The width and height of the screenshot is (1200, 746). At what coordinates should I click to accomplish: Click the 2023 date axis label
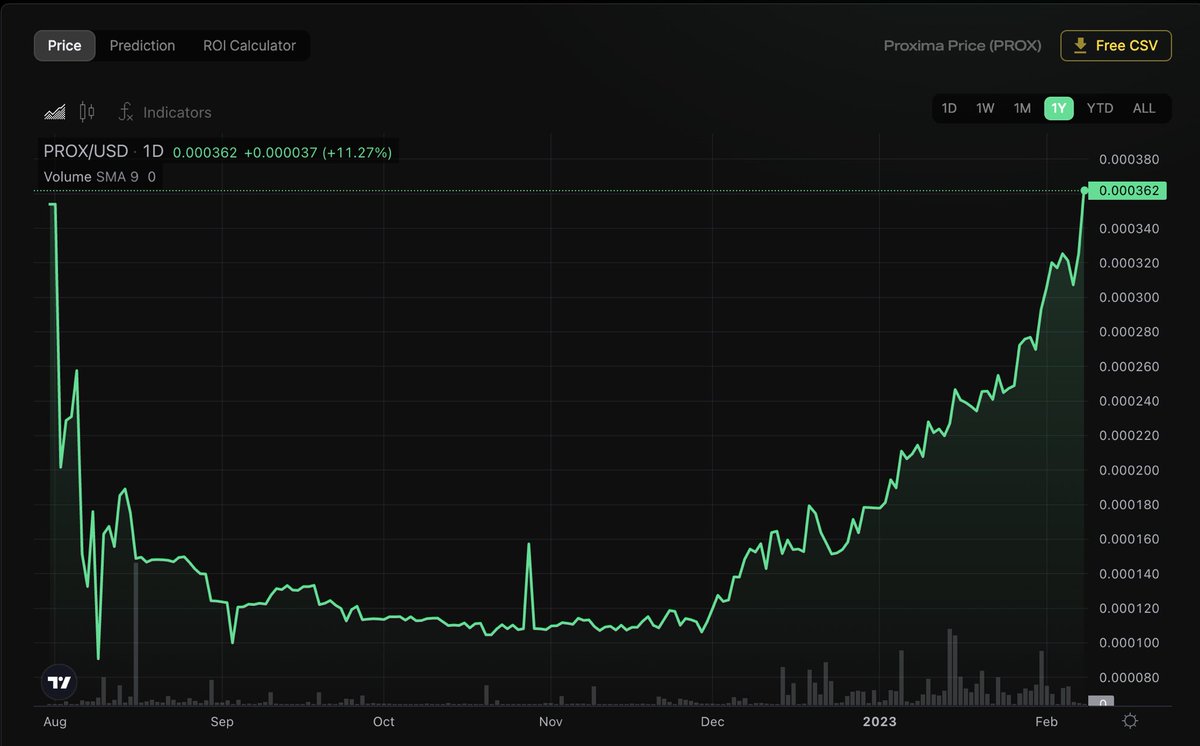coord(880,721)
